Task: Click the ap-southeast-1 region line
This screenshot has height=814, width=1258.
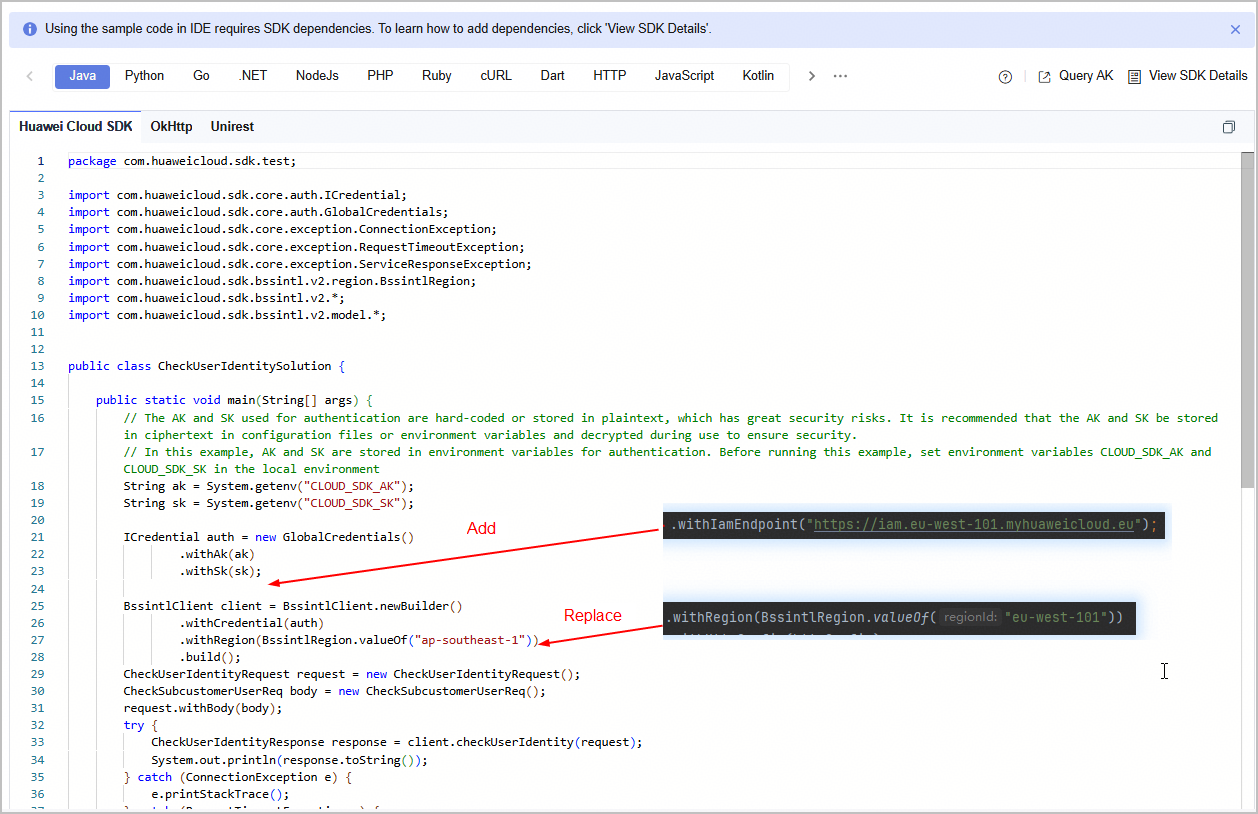Action: pos(359,640)
